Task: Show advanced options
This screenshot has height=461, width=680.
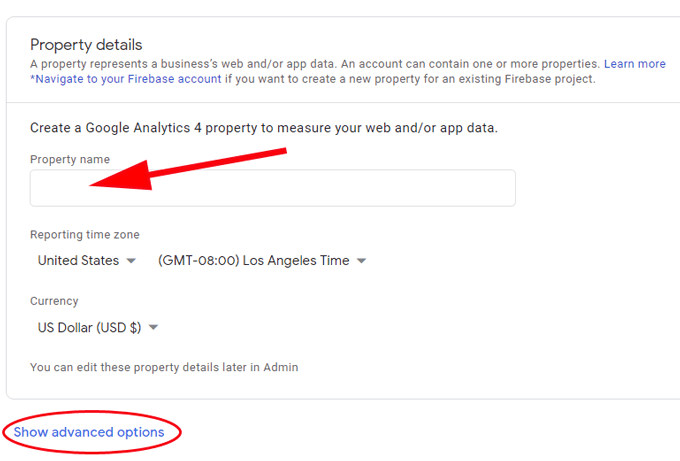Action: (89, 432)
